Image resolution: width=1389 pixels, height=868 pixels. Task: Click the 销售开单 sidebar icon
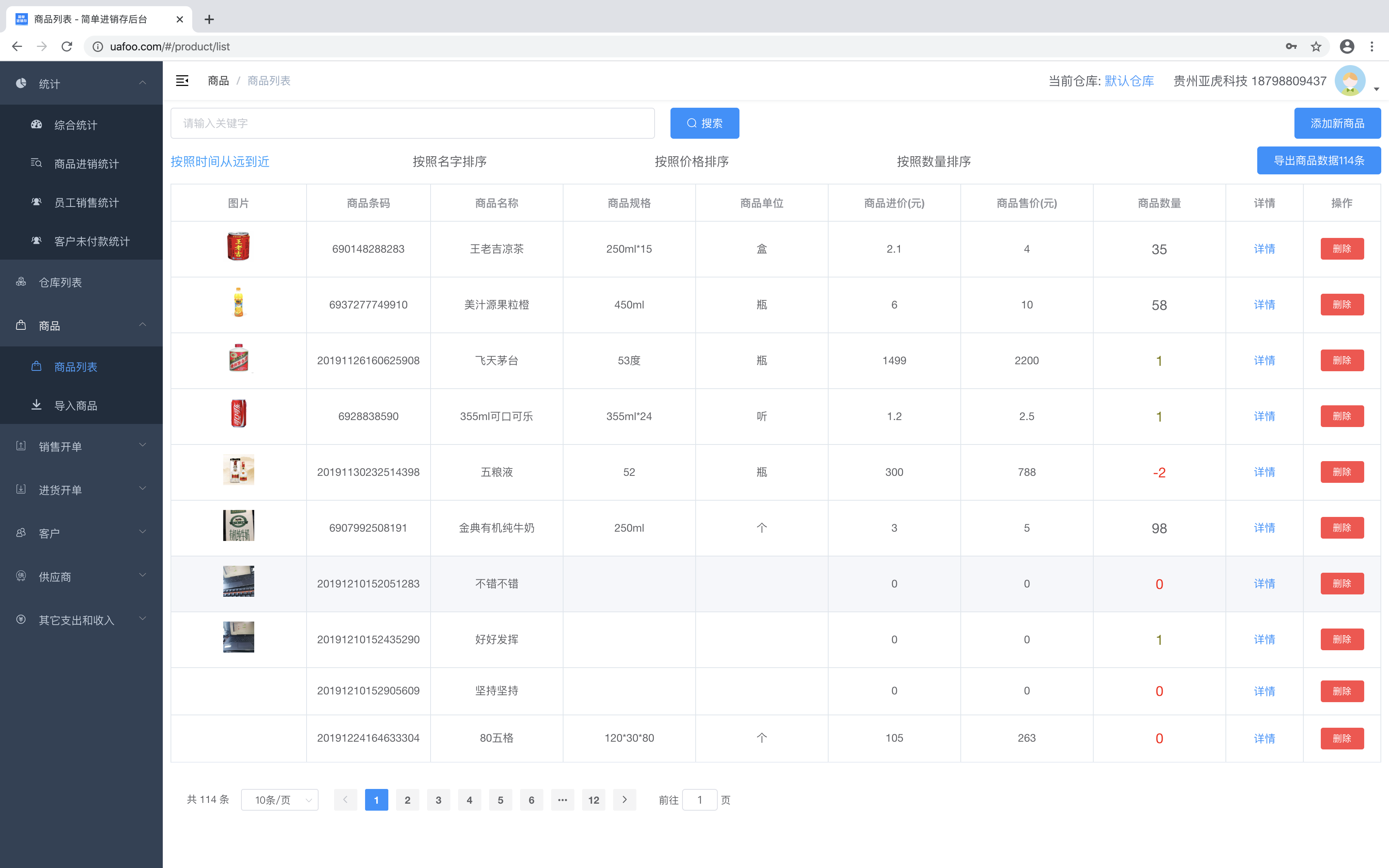[x=21, y=446]
